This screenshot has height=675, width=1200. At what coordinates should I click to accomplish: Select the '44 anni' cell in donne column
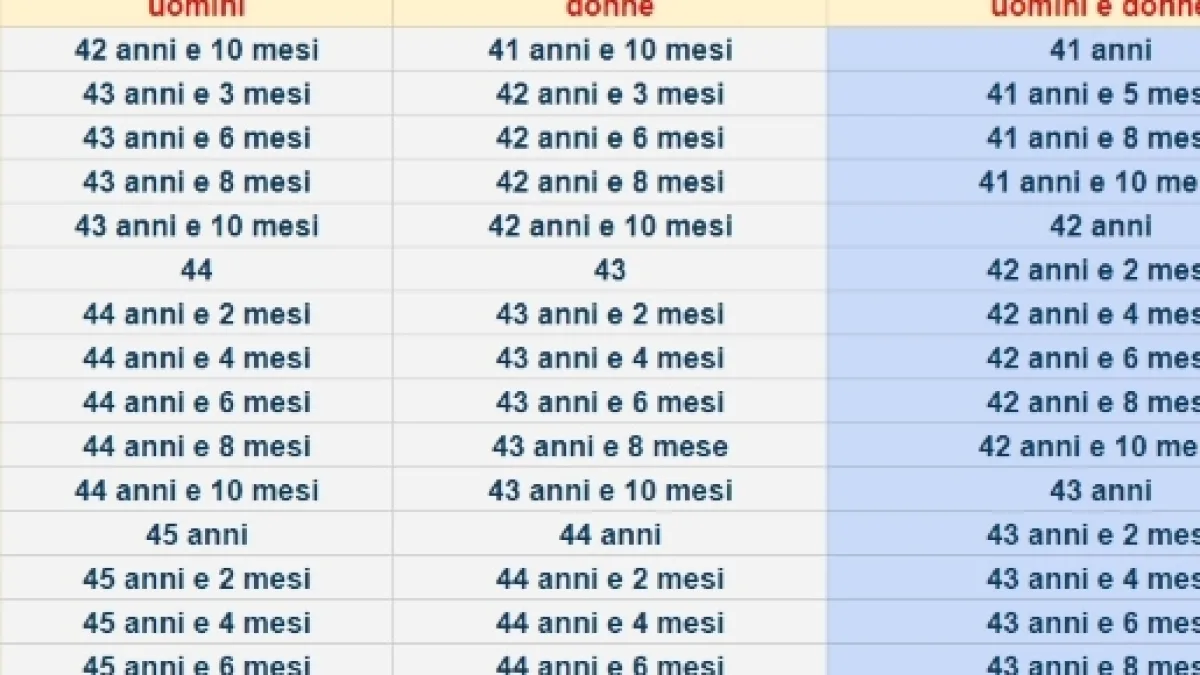coord(610,534)
